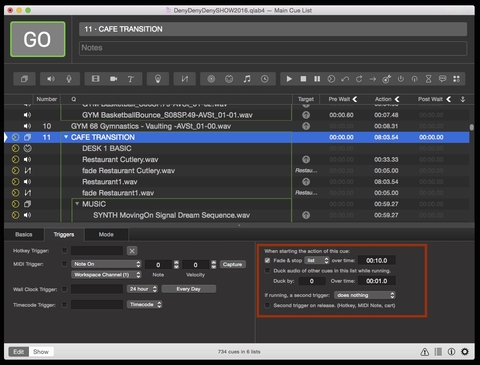480x365 pixels.
Task: Add a Start cue using the play icon
Action: [x=289, y=79]
